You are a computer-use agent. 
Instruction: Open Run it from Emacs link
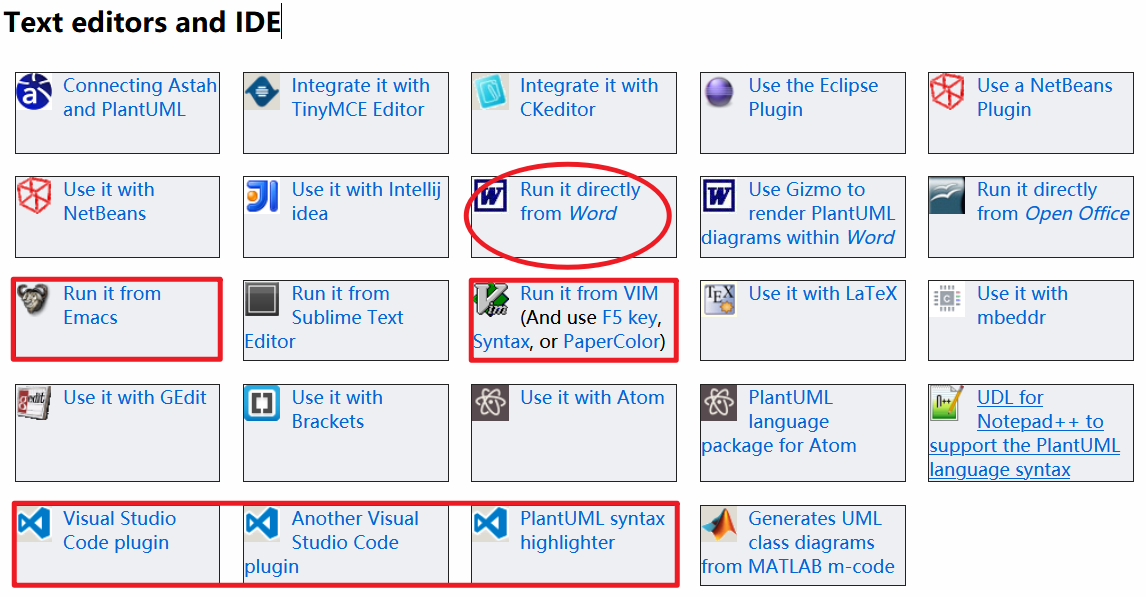point(112,305)
